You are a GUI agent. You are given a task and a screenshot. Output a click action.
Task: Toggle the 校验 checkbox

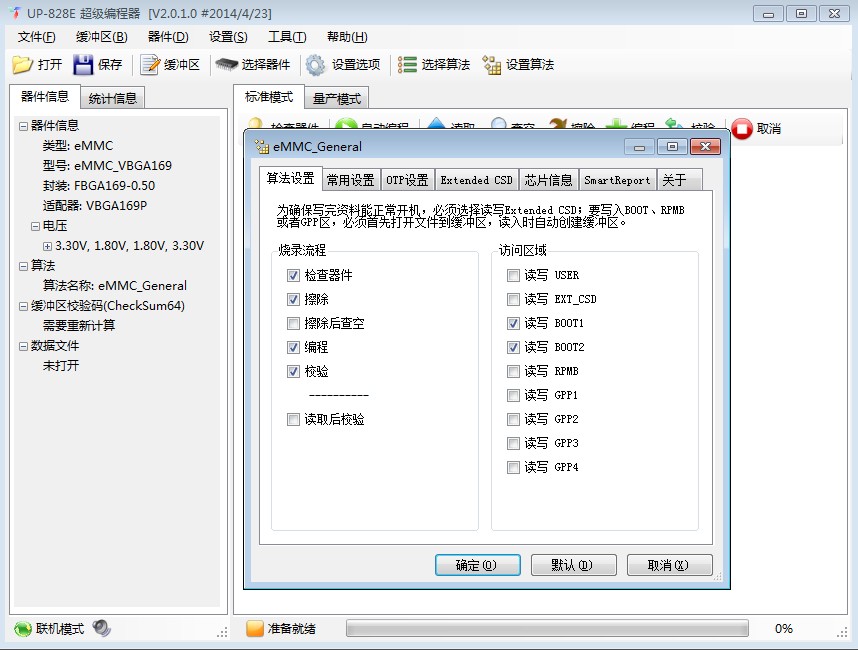[293, 372]
